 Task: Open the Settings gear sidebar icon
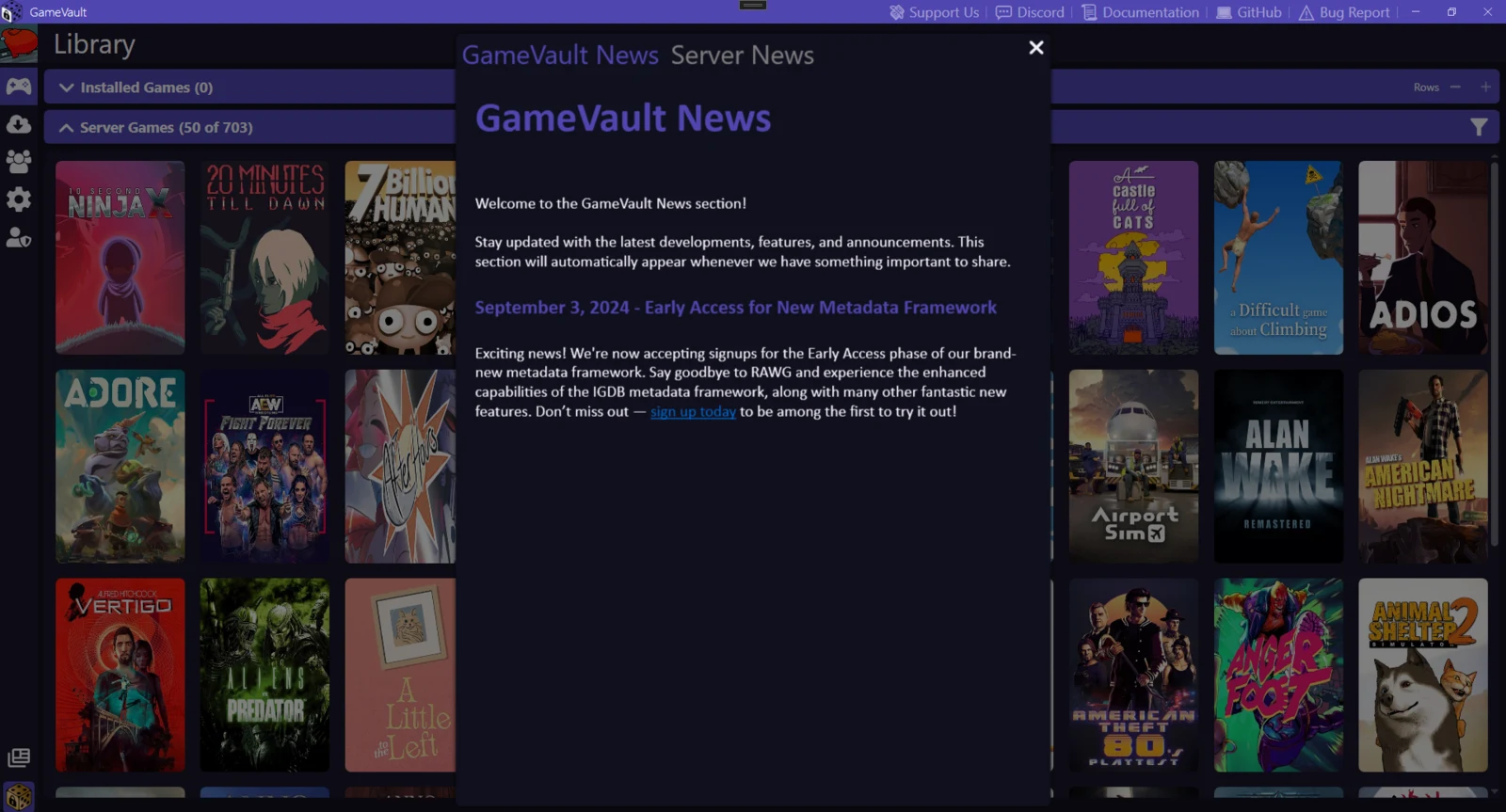[19, 199]
